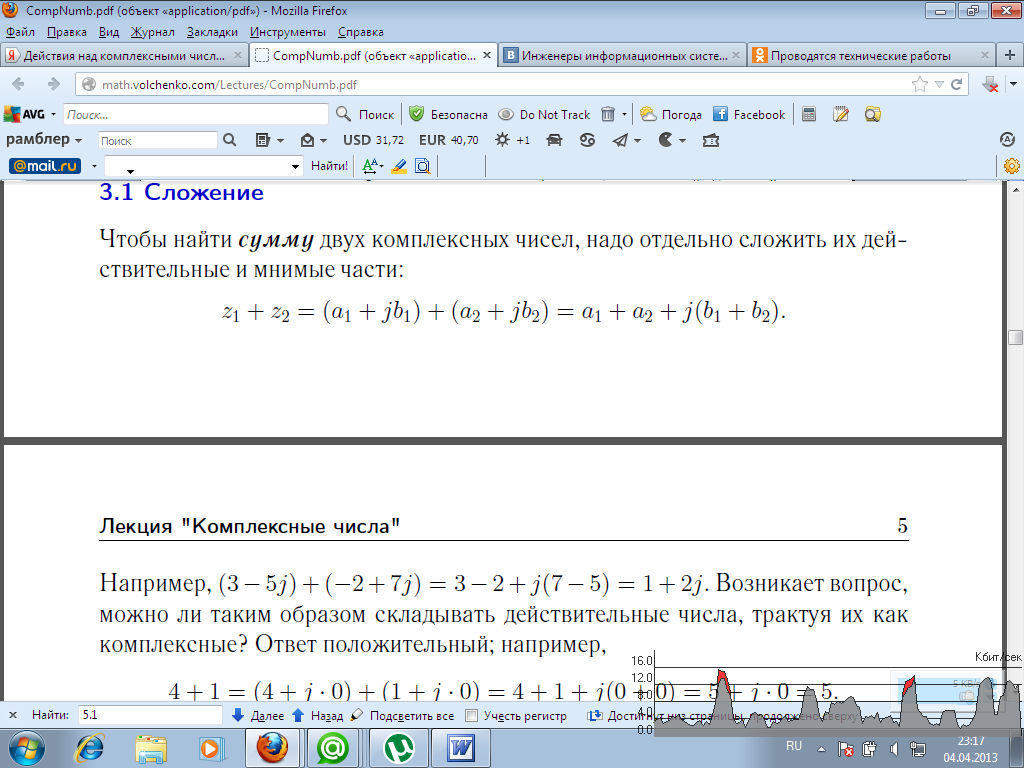Image resolution: width=1024 pixels, height=768 pixels.
Task: Click the @mail.ru logo button
Action: [x=44, y=166]
